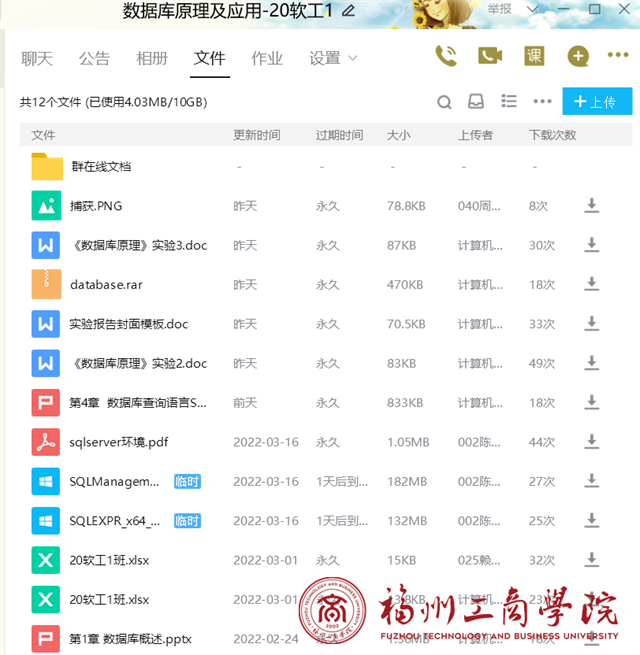Sort files by 更新时间 column header
The height and width of the screenshot is (655, 640).
[x=257, y=135]
